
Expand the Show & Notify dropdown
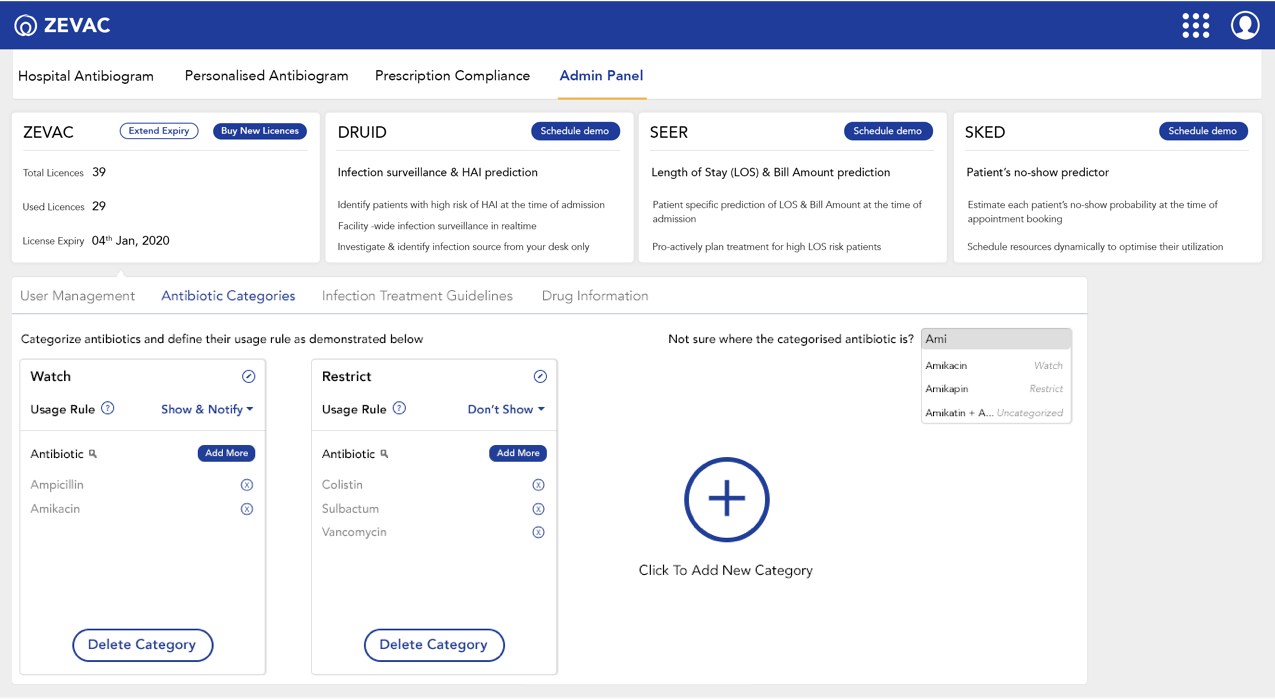point(207,409)
